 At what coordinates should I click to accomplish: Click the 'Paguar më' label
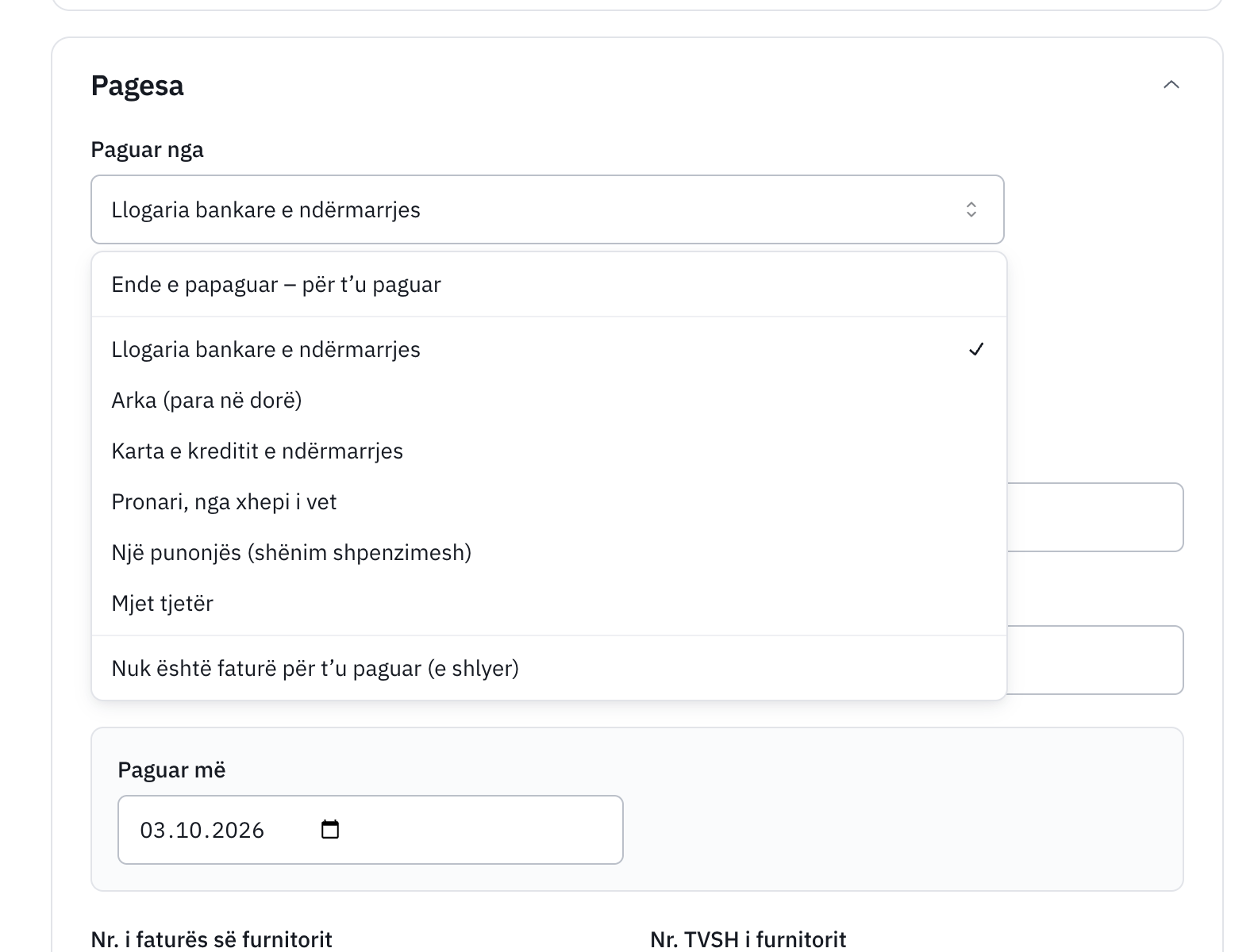pos(171,770)
